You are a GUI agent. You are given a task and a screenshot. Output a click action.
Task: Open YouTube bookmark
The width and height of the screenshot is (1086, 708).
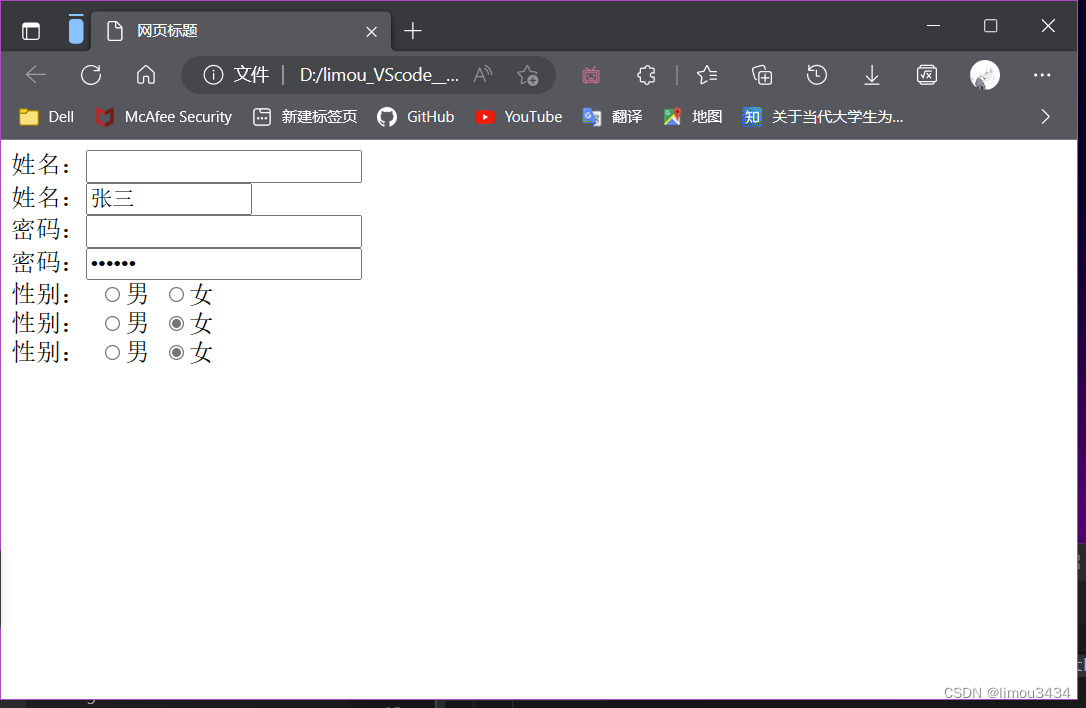(519, 117)
